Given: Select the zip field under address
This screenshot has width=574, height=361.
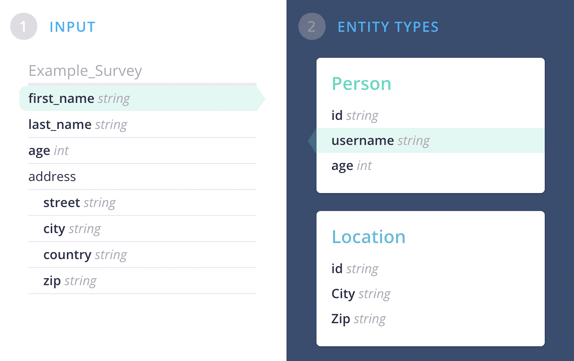Looking at the screenshot, I should tap(142, 280).
